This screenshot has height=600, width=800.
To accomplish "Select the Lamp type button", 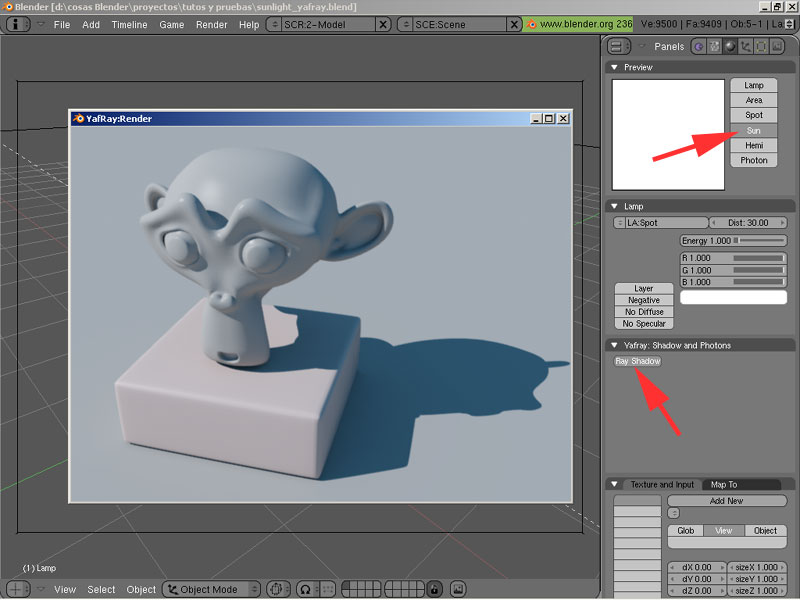I will tap(754, 85).
